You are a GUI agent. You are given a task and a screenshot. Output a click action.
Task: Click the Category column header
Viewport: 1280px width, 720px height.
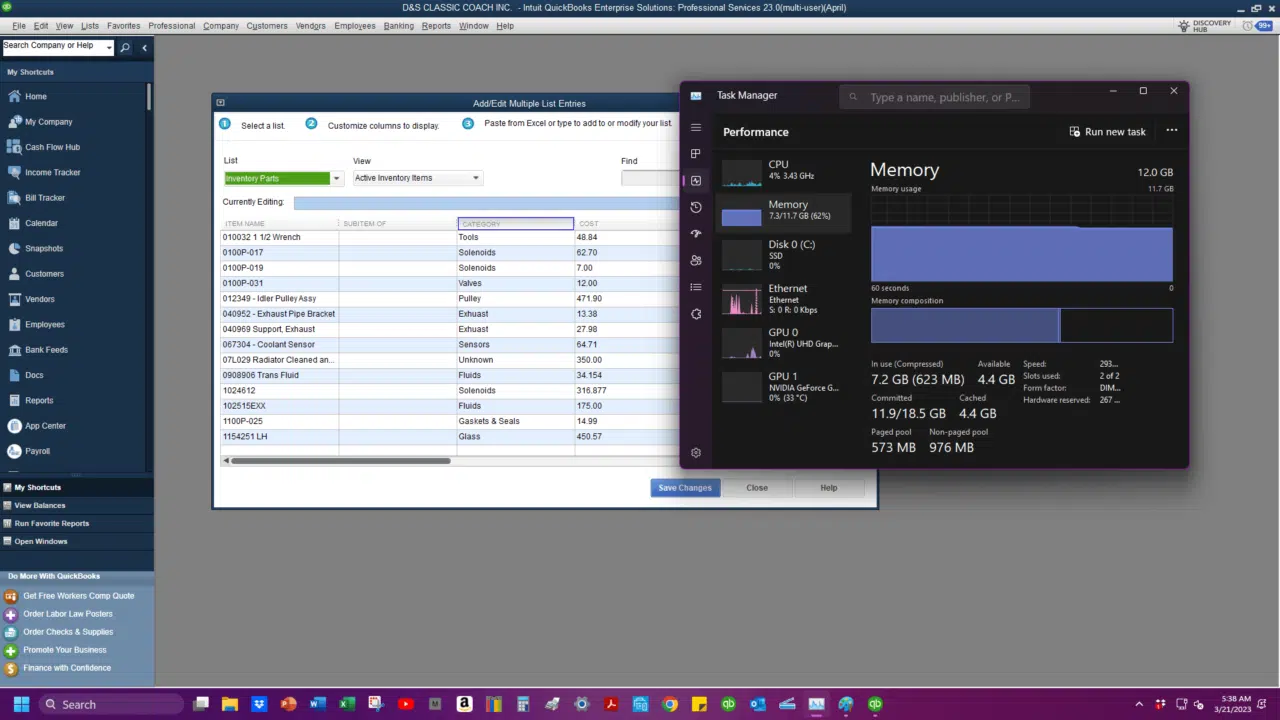516,224
